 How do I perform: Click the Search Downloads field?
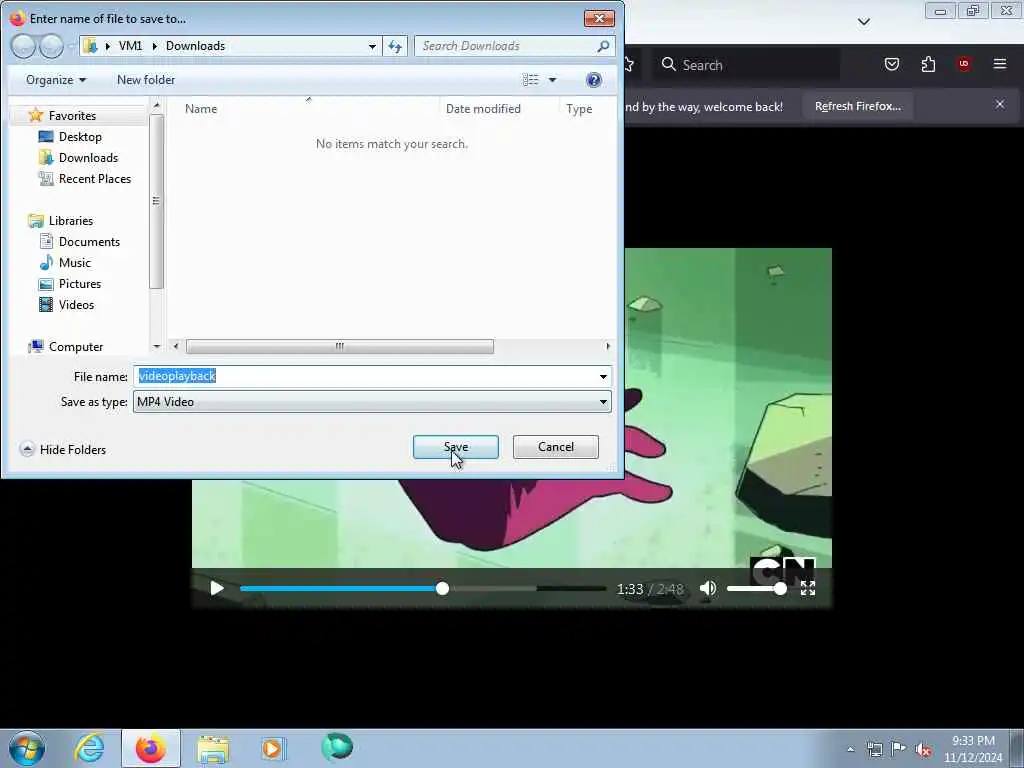[506, 46]
